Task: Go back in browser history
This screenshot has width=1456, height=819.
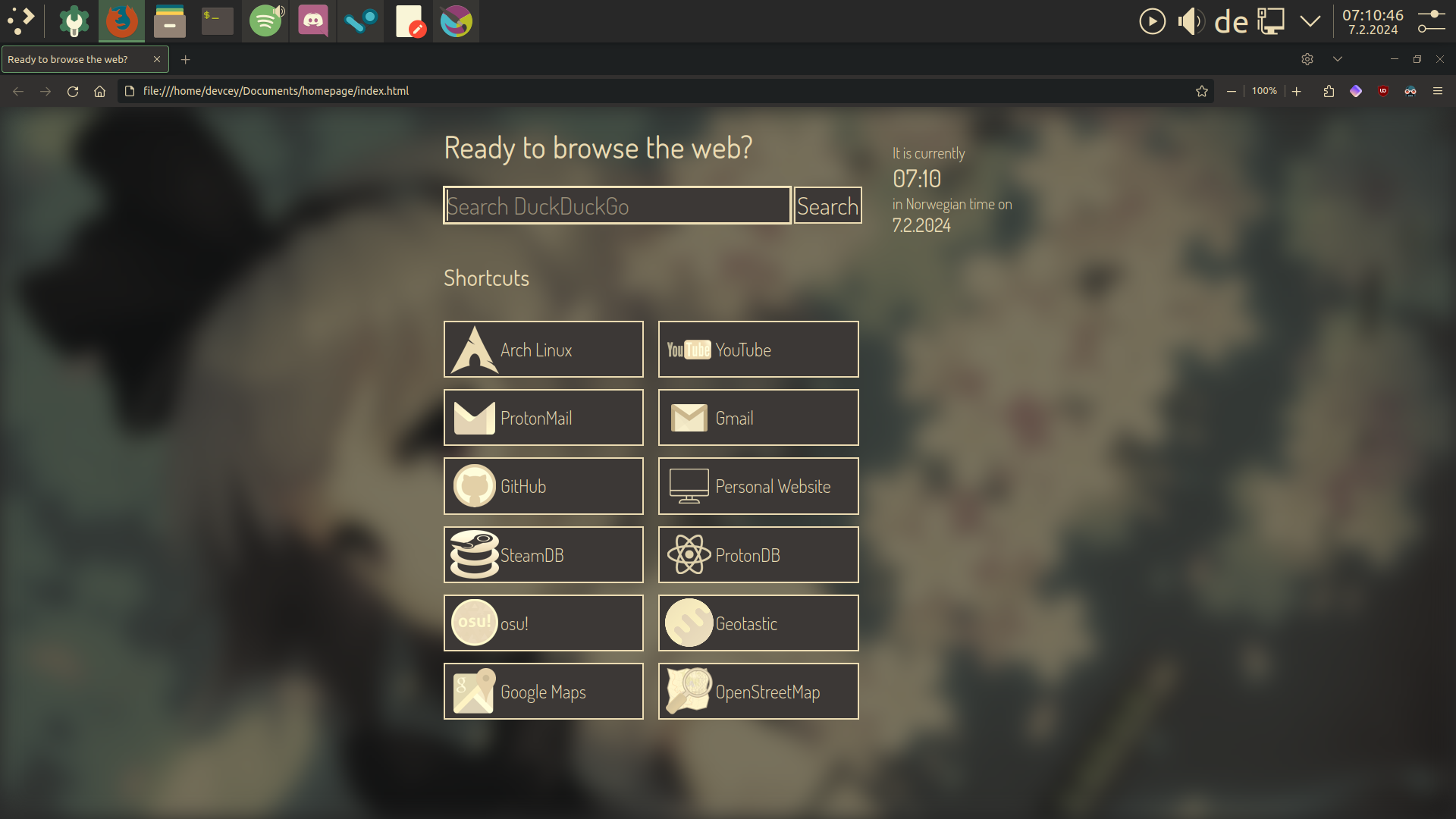Action: click(x=18, y=91)
